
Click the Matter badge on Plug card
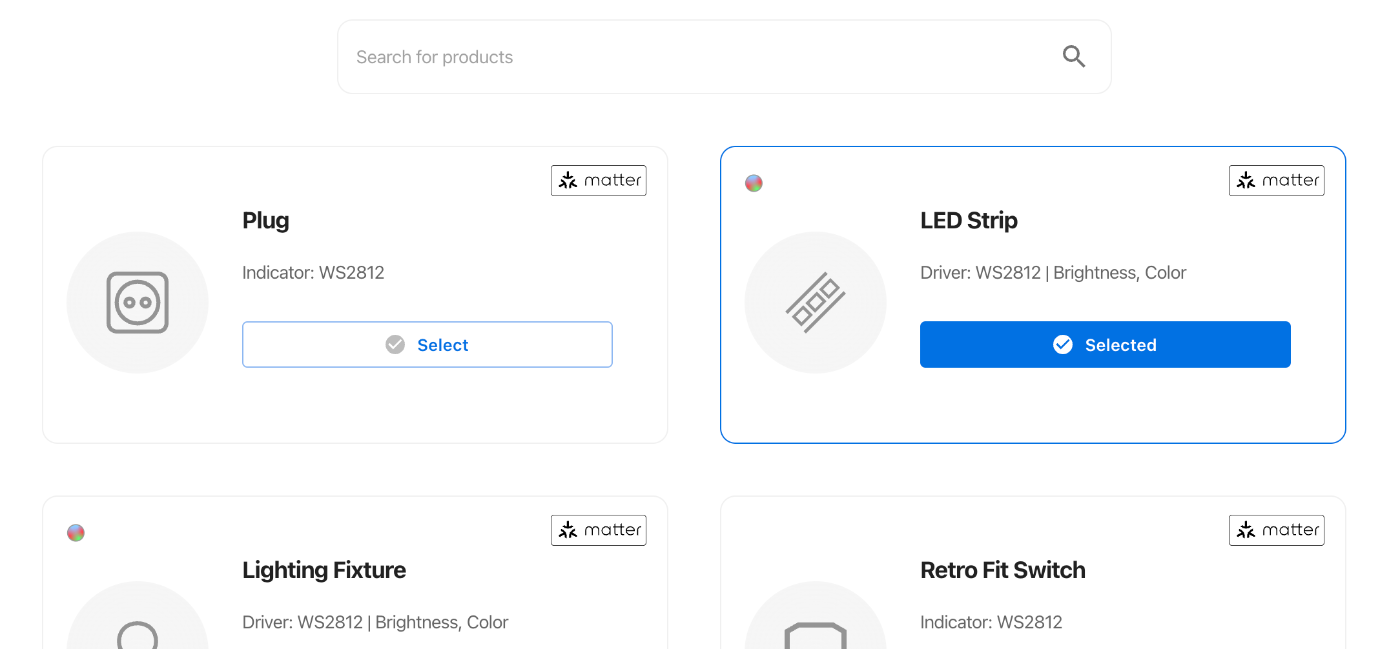(x=599, y=180)
